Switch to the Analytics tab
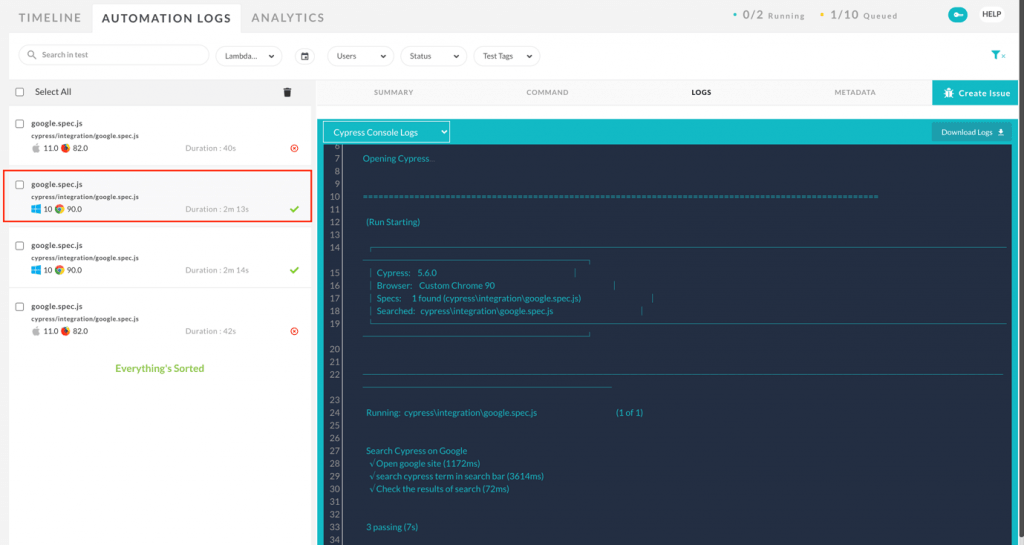This screenshot has width=1024, height=545. (x=288, y=17)
